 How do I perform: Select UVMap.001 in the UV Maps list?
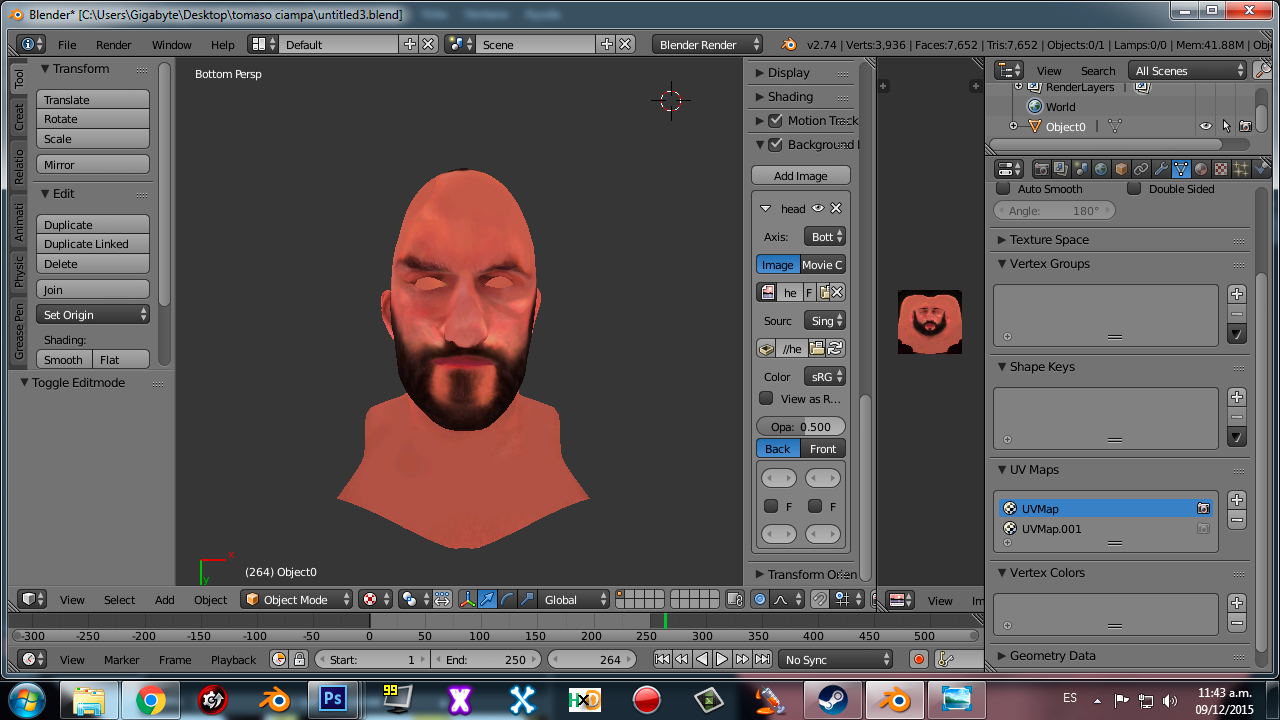coord(1106,528)
